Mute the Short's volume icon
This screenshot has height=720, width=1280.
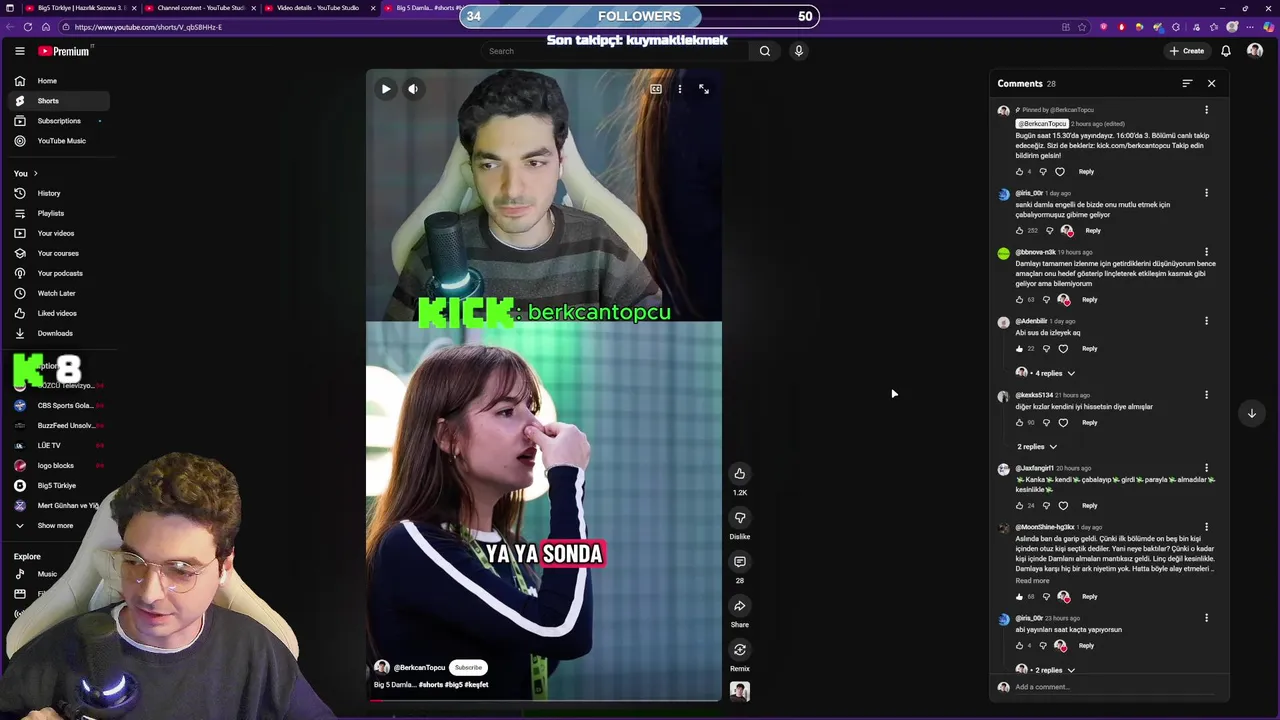coord(413,89)
